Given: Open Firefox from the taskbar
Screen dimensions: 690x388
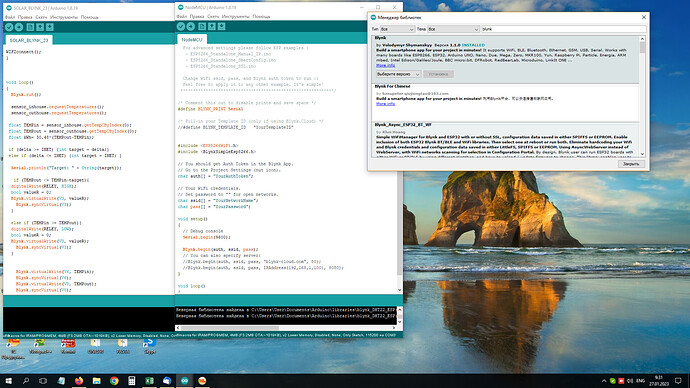Looking at the screenshot, I should coord(79,381).
